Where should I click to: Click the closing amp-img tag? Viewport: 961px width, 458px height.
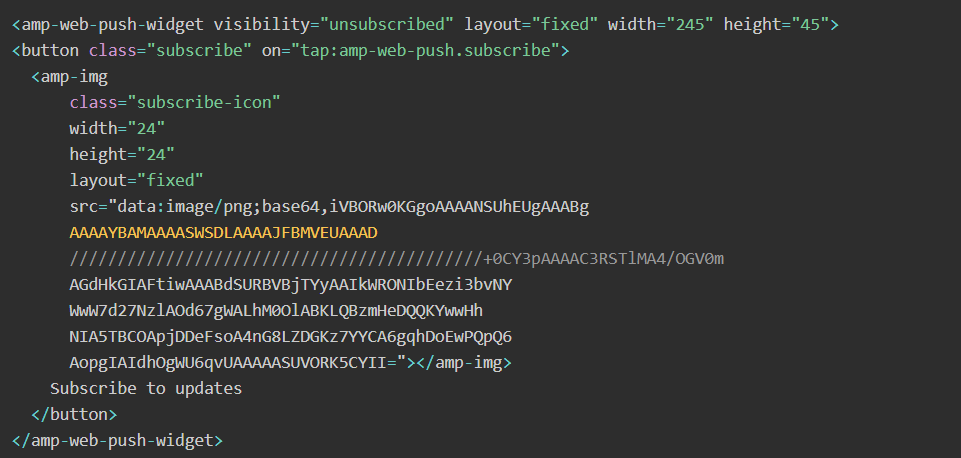pyautogui.click(x=464, y=363)
